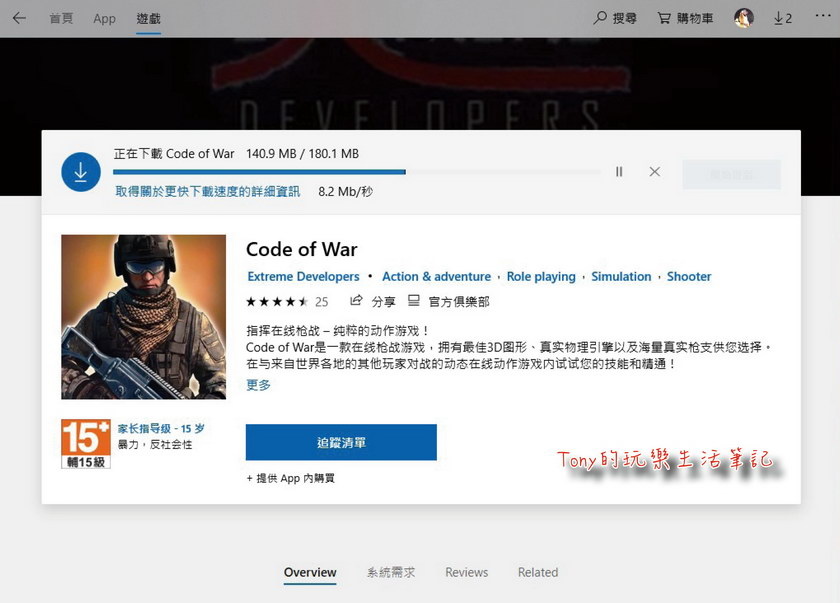Open Extreme Developers publisher link
Viewport: 840px width, 603px height.
click(x=303, y=277)
